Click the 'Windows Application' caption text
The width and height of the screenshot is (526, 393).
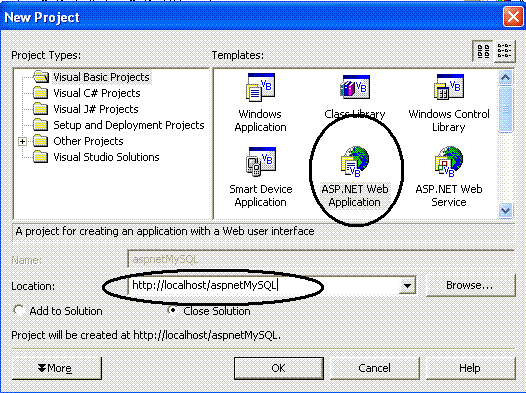[260, 121]
